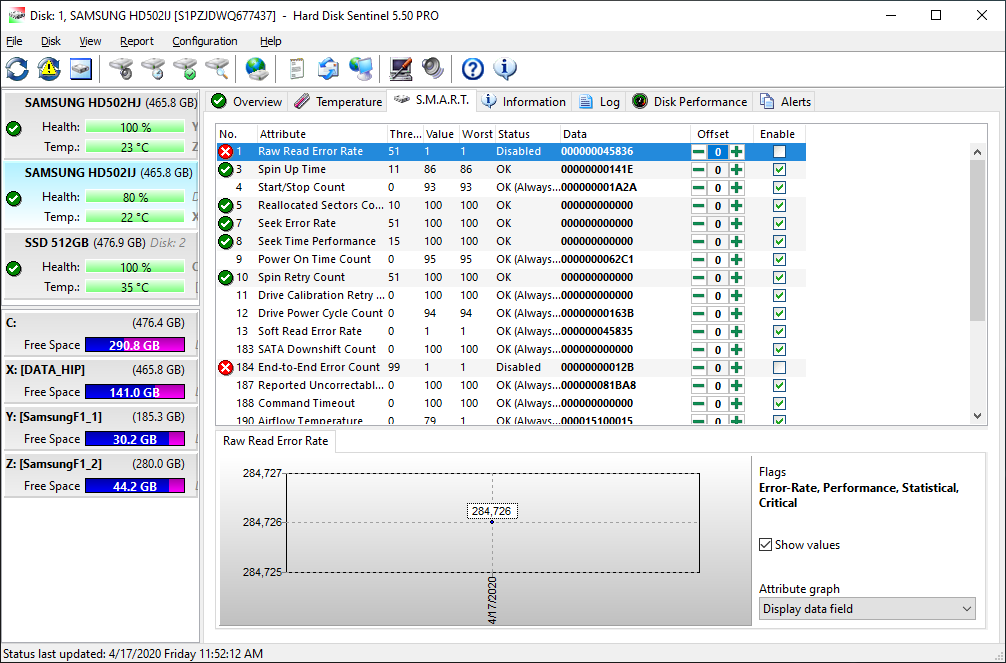Click red X icon on End-to-End Error Count row
The width and height of the screenshot is (1006, 663).
[225, 367]
